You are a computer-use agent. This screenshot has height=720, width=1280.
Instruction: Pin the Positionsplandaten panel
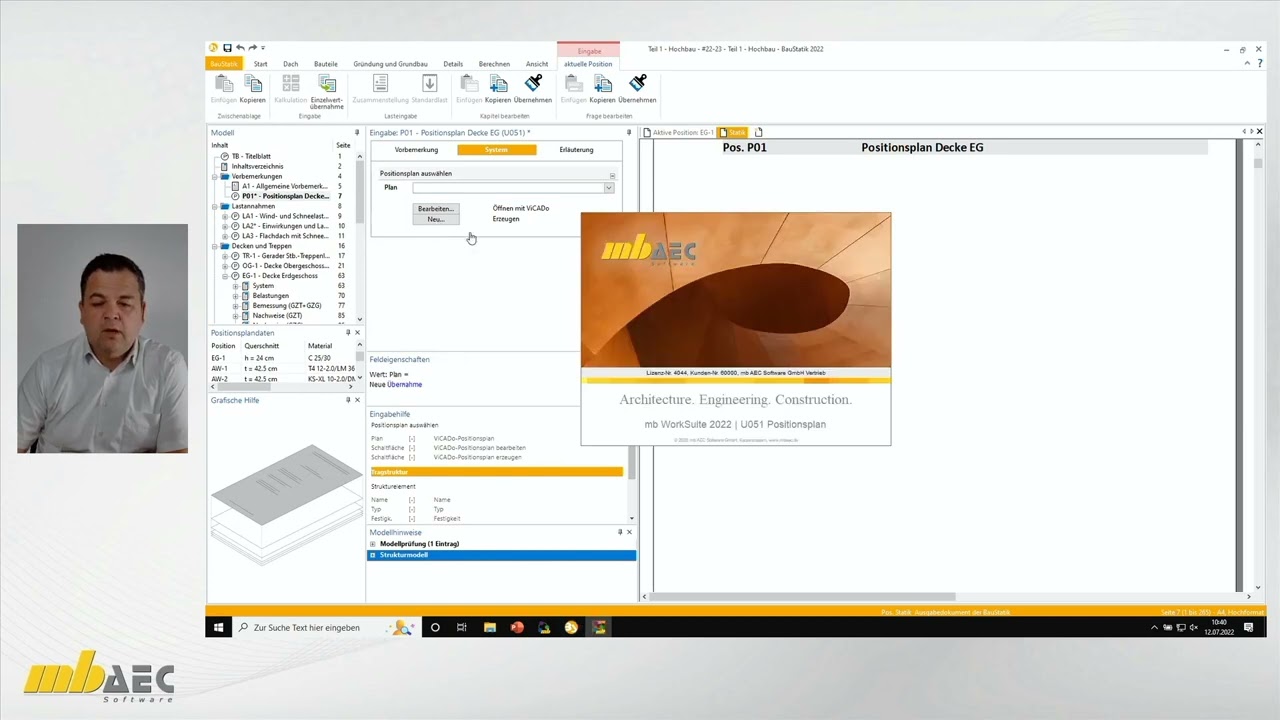tap(348, 333)
